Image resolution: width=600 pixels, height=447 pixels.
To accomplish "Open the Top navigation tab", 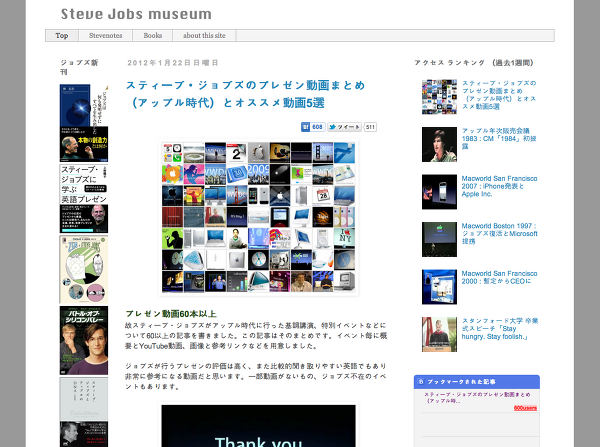I will [62, 36].
